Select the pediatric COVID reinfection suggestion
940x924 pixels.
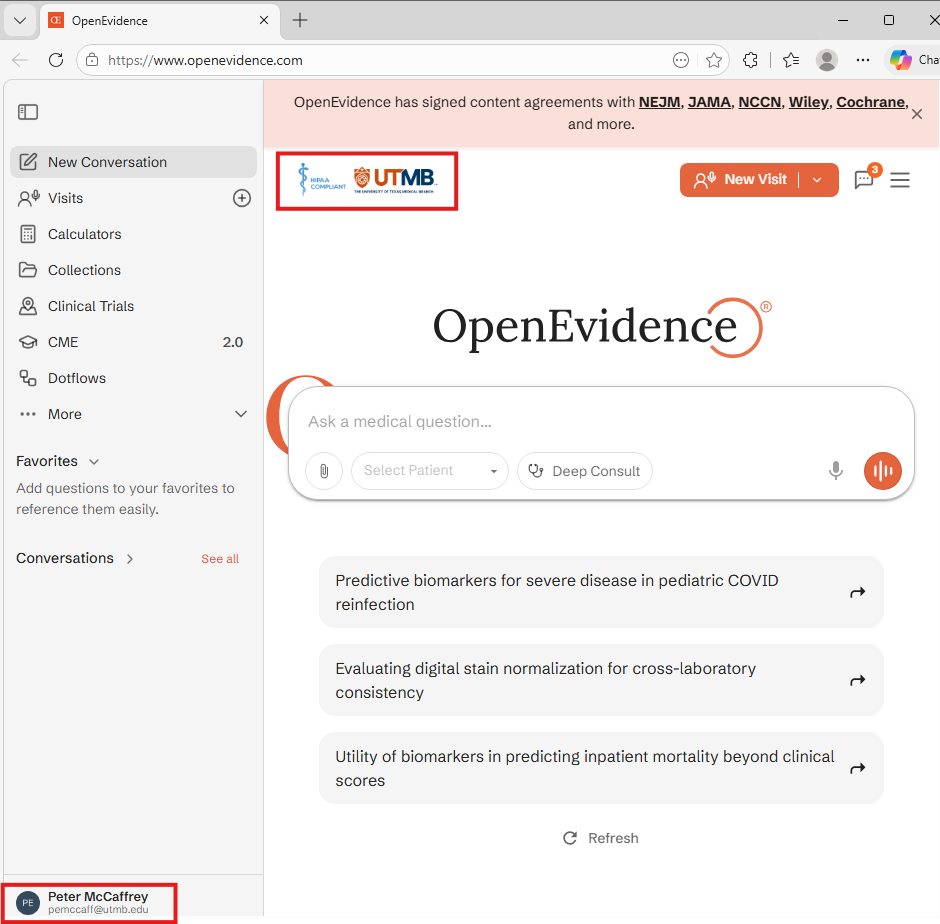tap(601, 592)
